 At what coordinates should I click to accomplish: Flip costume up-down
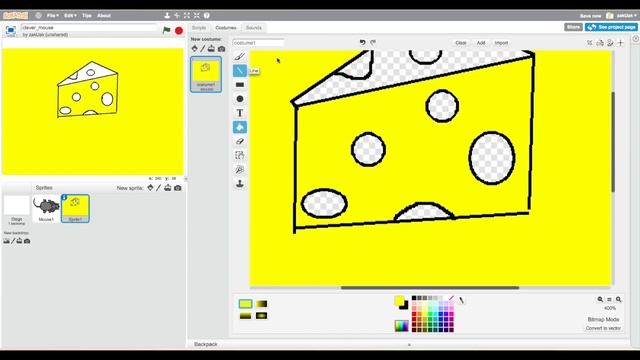coord(610,42)
